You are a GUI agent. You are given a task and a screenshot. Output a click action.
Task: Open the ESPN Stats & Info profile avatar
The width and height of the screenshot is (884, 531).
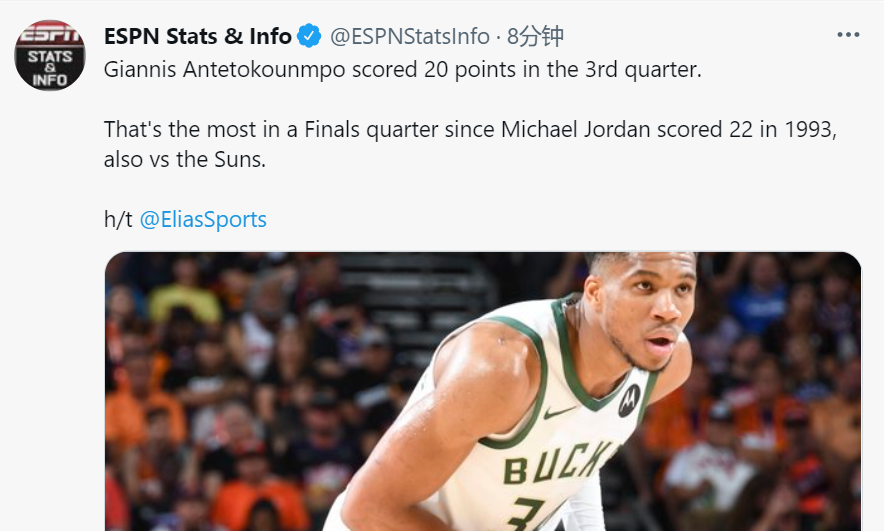click(x=50, y=58)
